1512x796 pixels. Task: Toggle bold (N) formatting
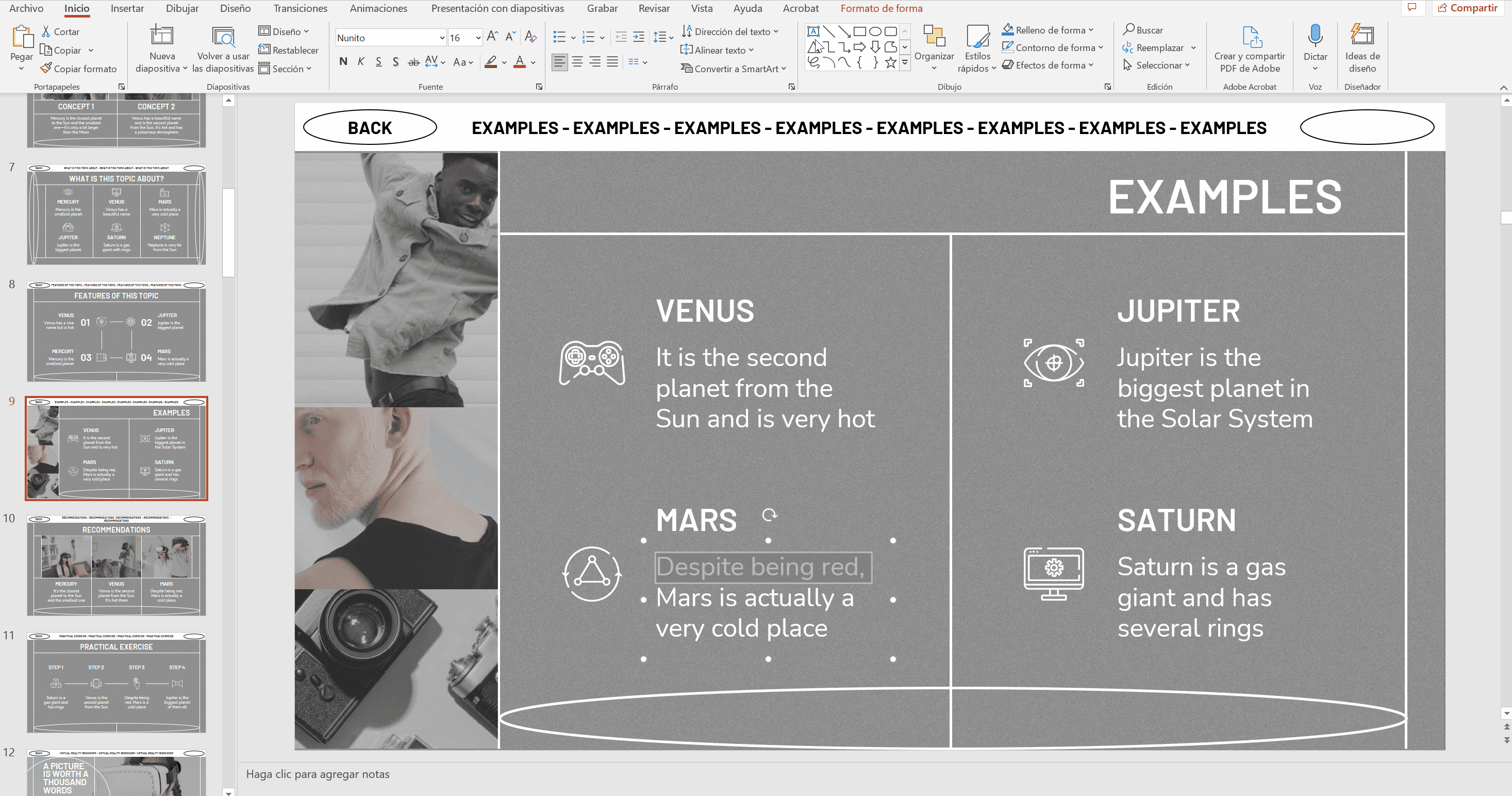(343, 62)
